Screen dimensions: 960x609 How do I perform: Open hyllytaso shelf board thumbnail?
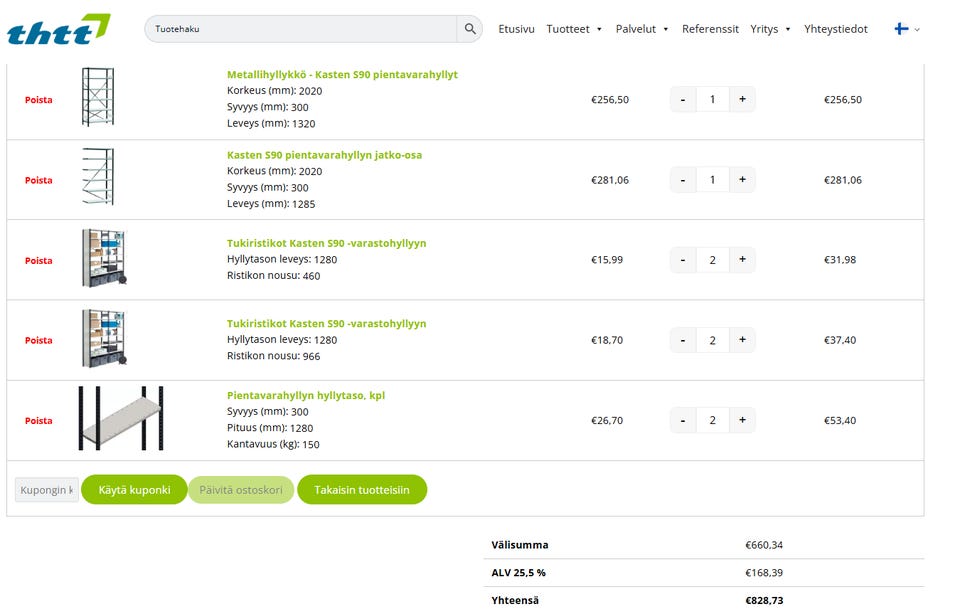click(x=121, y=419)
